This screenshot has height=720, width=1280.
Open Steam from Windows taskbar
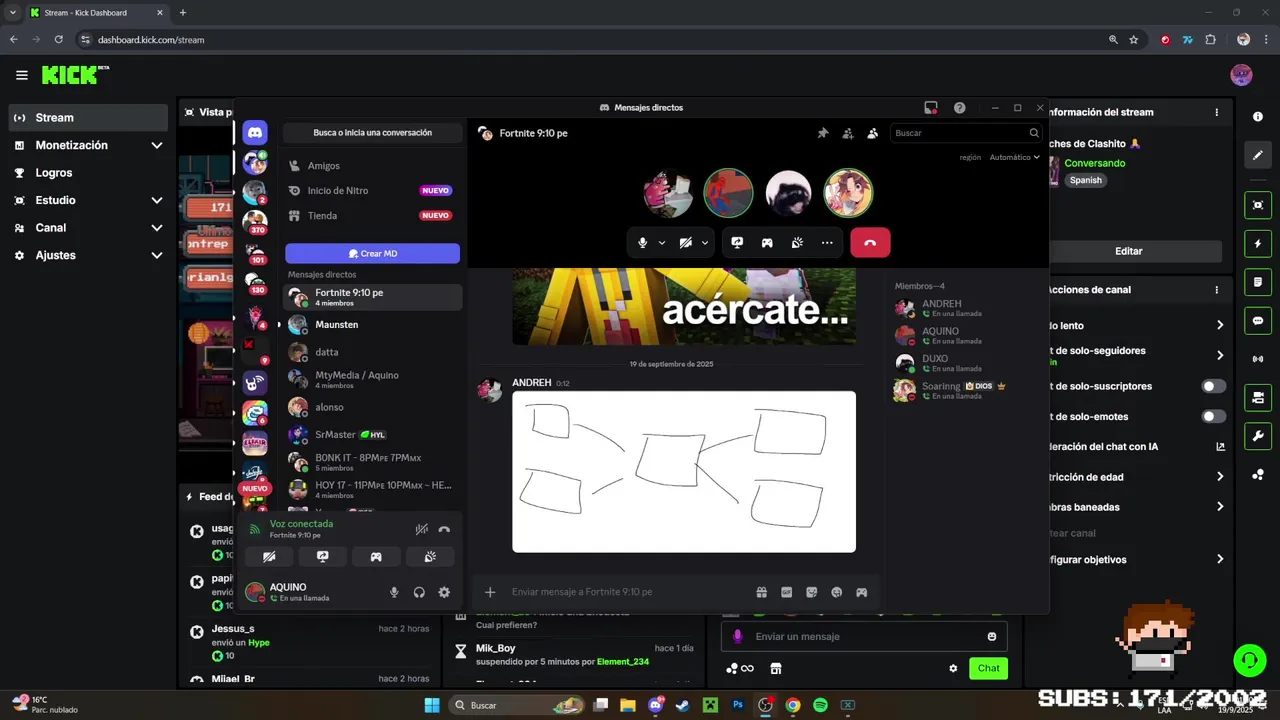[x=682, y=705]
